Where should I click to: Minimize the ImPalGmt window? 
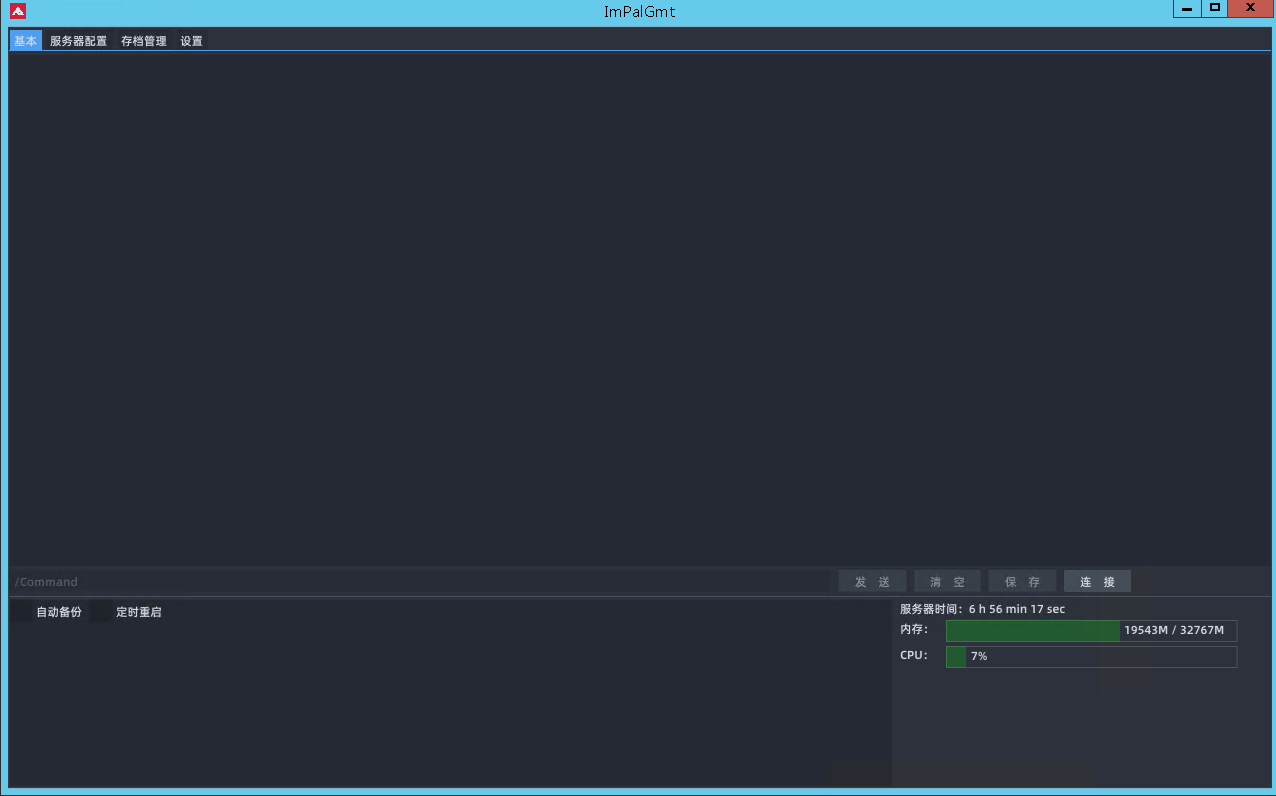[1186, 9]
